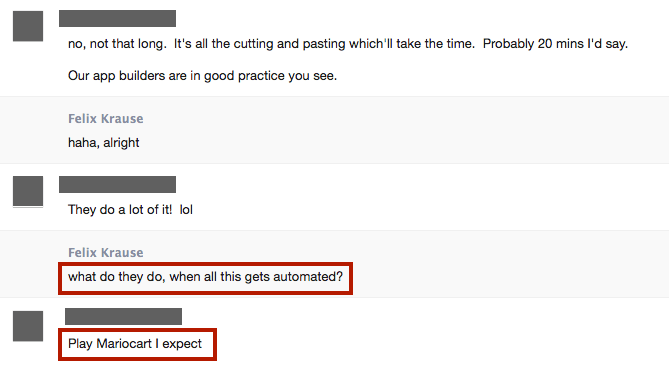Image resolution: width=669 pixels, height=380 pixels.
Task: Click the Felix Krause name above the automation question
Action: [106, 252]
